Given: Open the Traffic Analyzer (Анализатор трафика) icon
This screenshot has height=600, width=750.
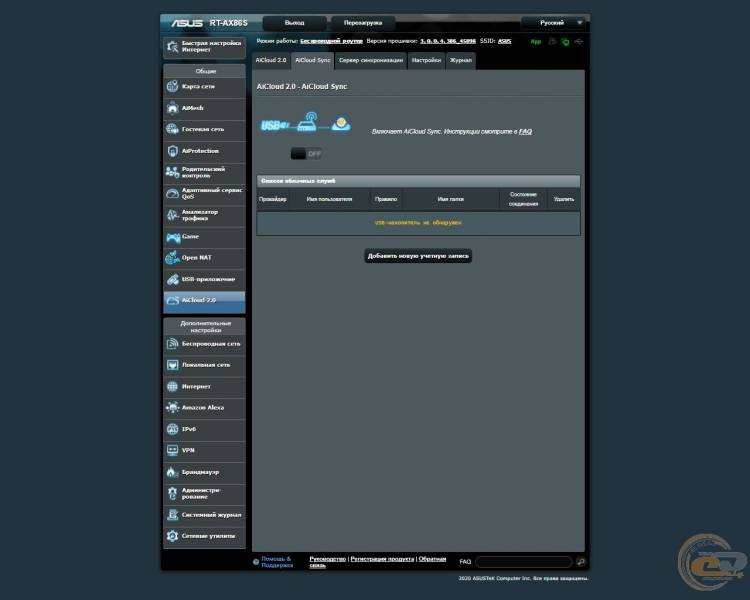Looking at the screenshot, I should click(172, 215).
